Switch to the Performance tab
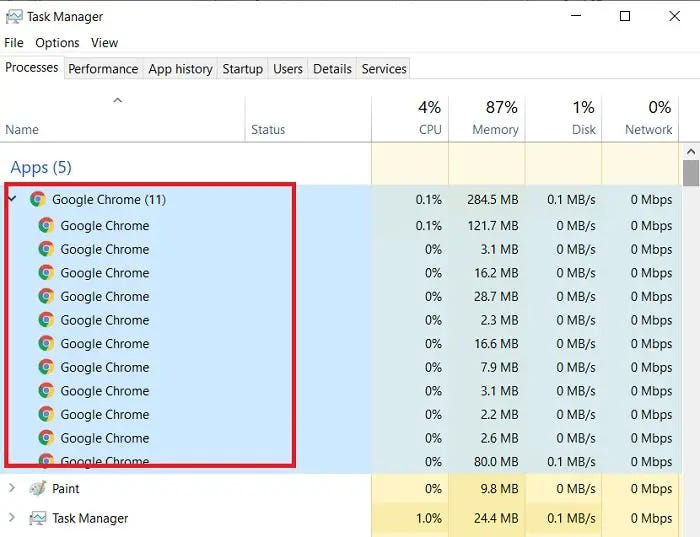Screen dimensions: 700x537 click(x=103, y=69)
